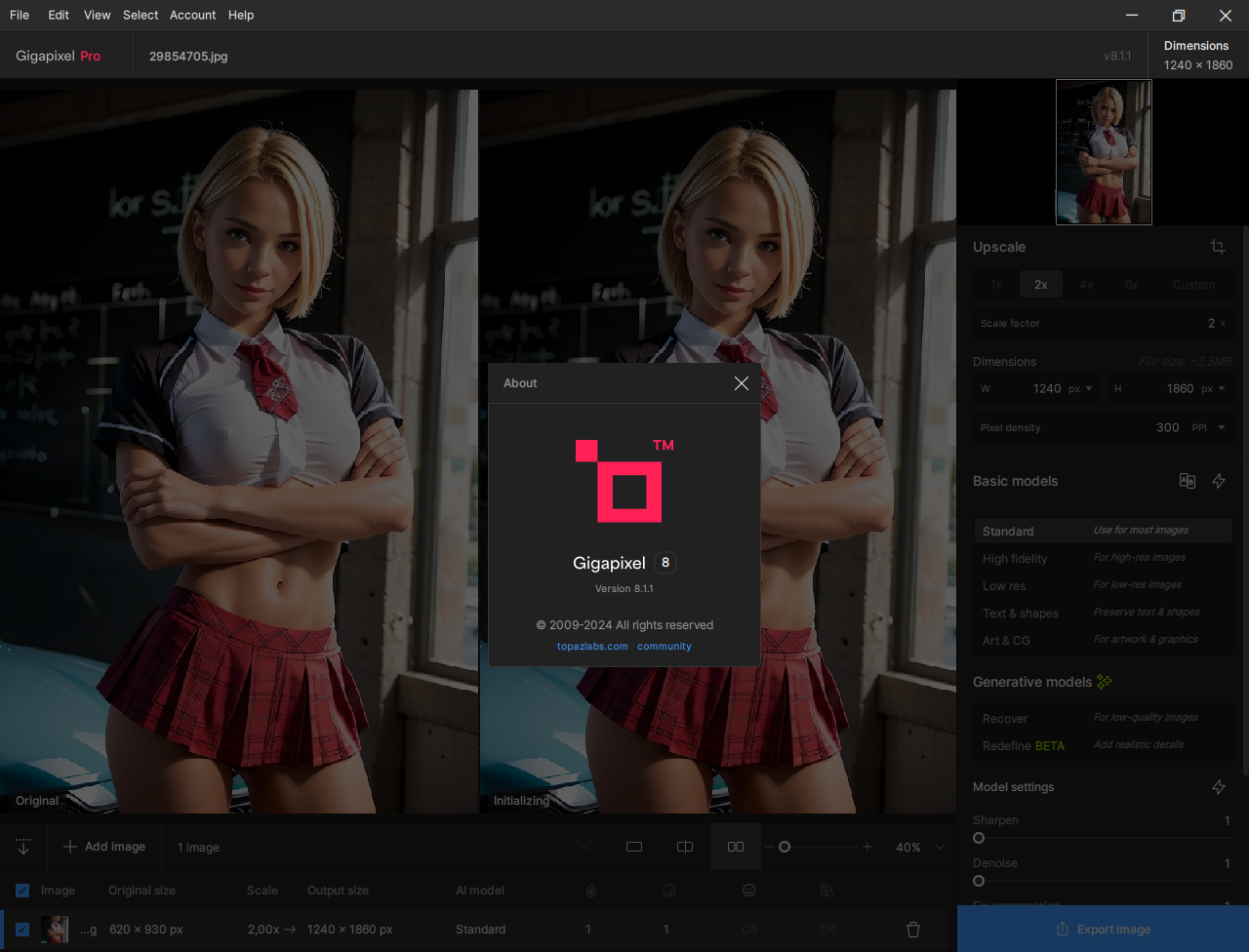
Task: Open the height unit dropdown
Action: pyautogui.click(x=1214, y=388)
